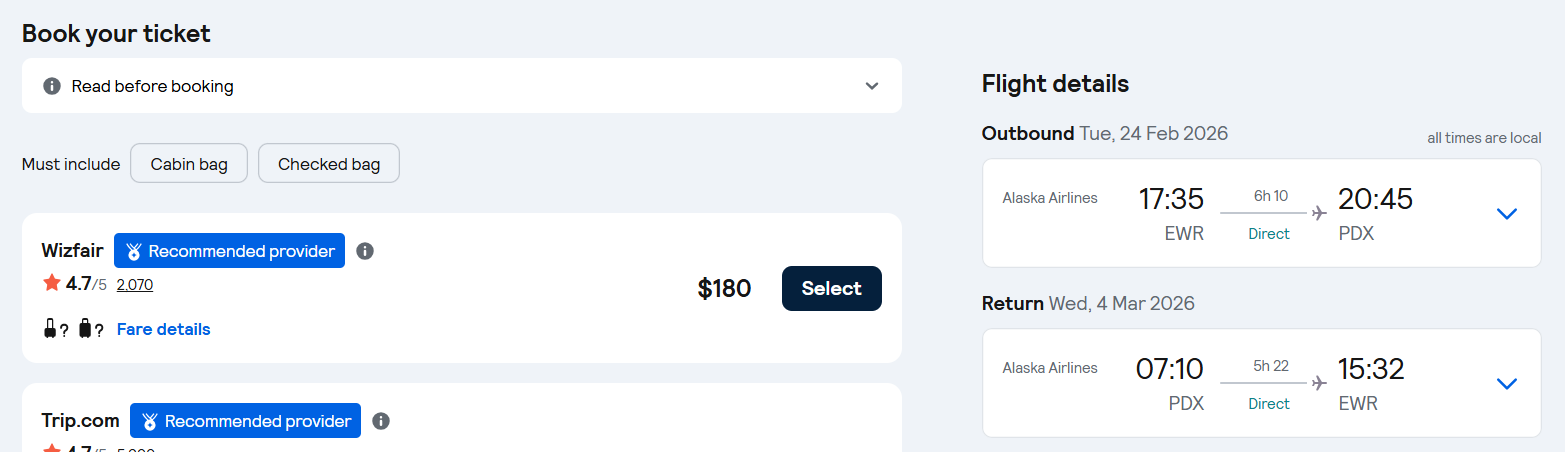This screenshot has height=452, width=1565.
Task: Open Wizfair Fare details
Action: click(x=164, y=329)
